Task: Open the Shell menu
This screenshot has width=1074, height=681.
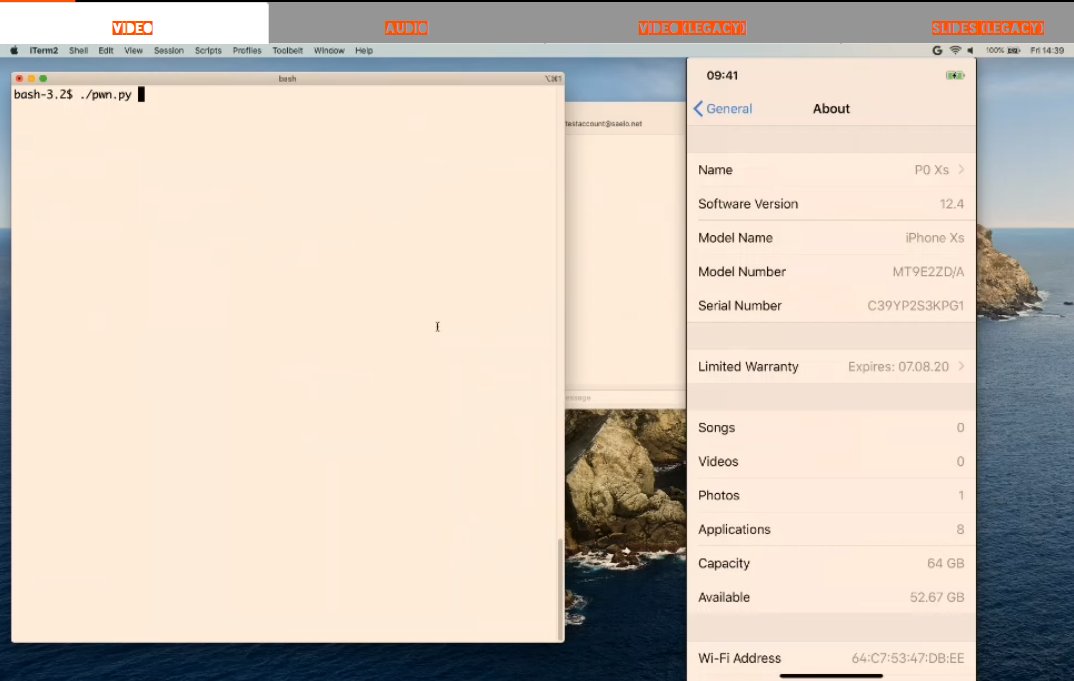Action: (x=78, y=51)
